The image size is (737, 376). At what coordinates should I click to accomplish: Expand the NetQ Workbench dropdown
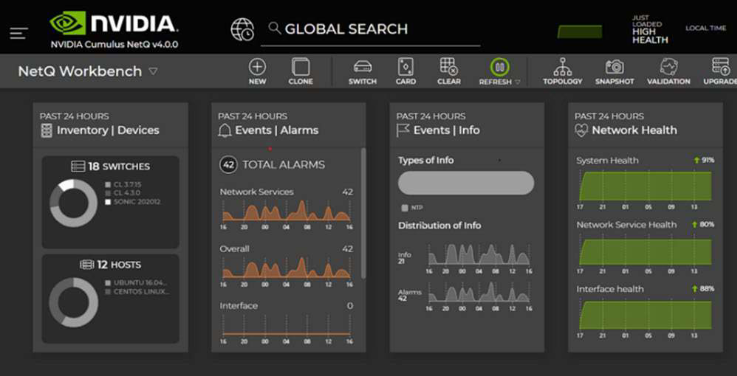153,71
